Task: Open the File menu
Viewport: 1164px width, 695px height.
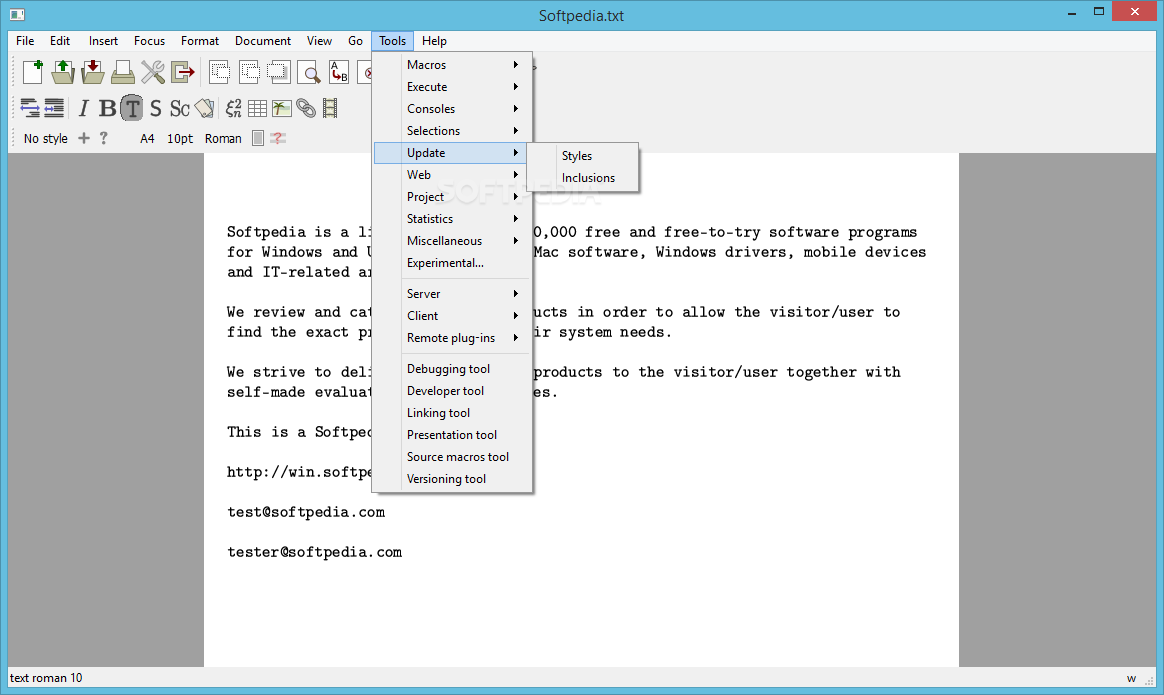Action: (25, 41)
